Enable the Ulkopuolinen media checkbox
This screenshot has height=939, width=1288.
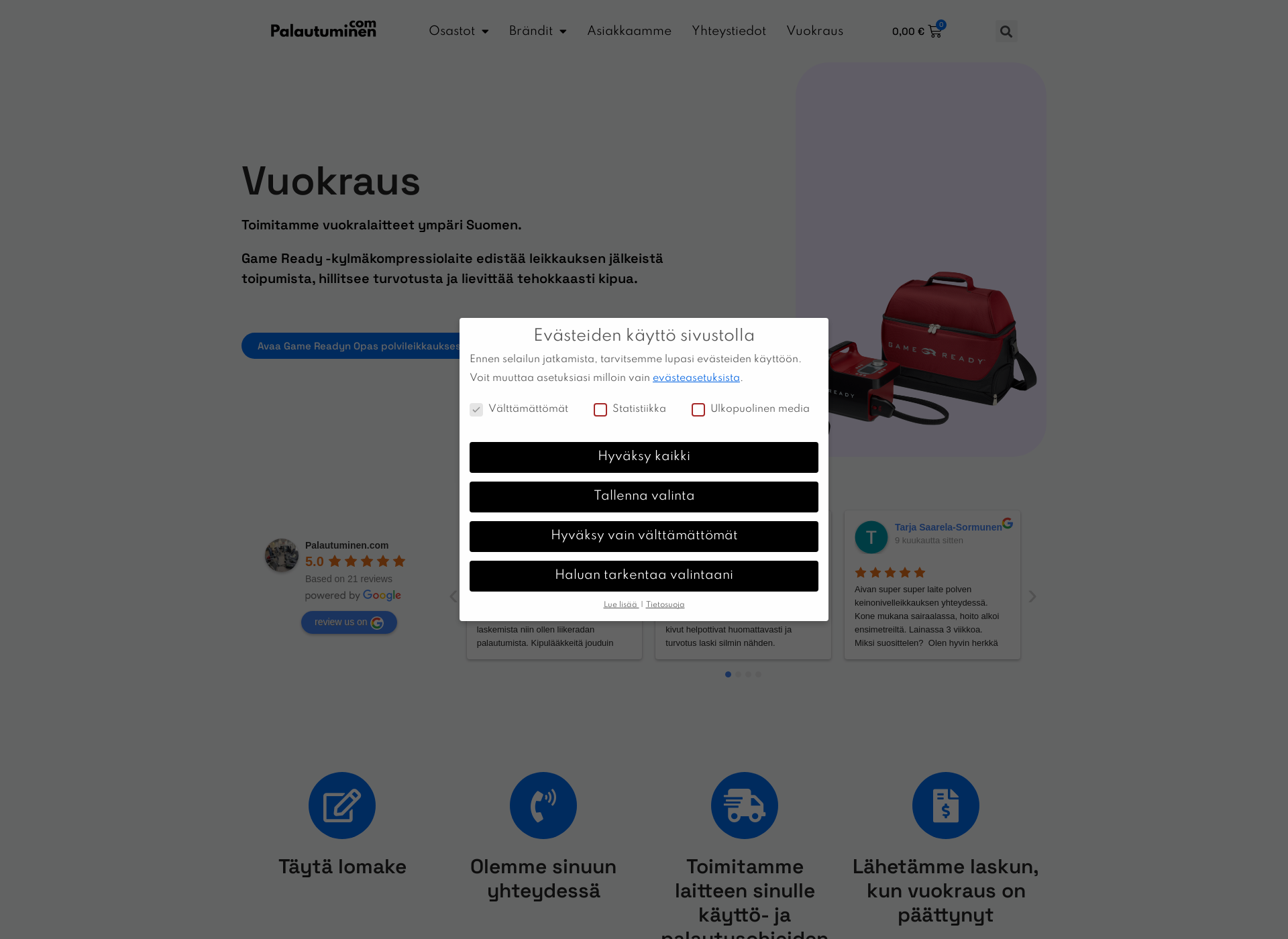tap(698, 409)
